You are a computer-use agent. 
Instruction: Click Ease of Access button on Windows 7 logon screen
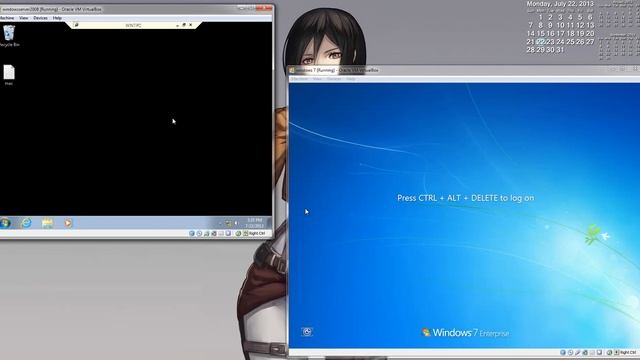pos(307,332)
